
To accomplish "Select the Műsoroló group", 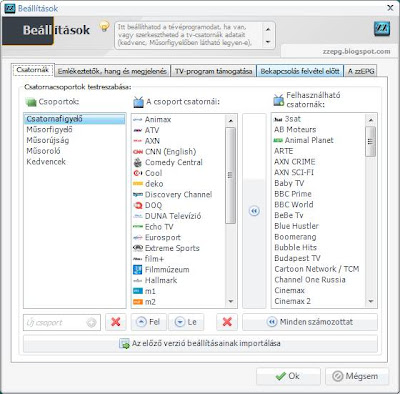I will click(75, 151).
